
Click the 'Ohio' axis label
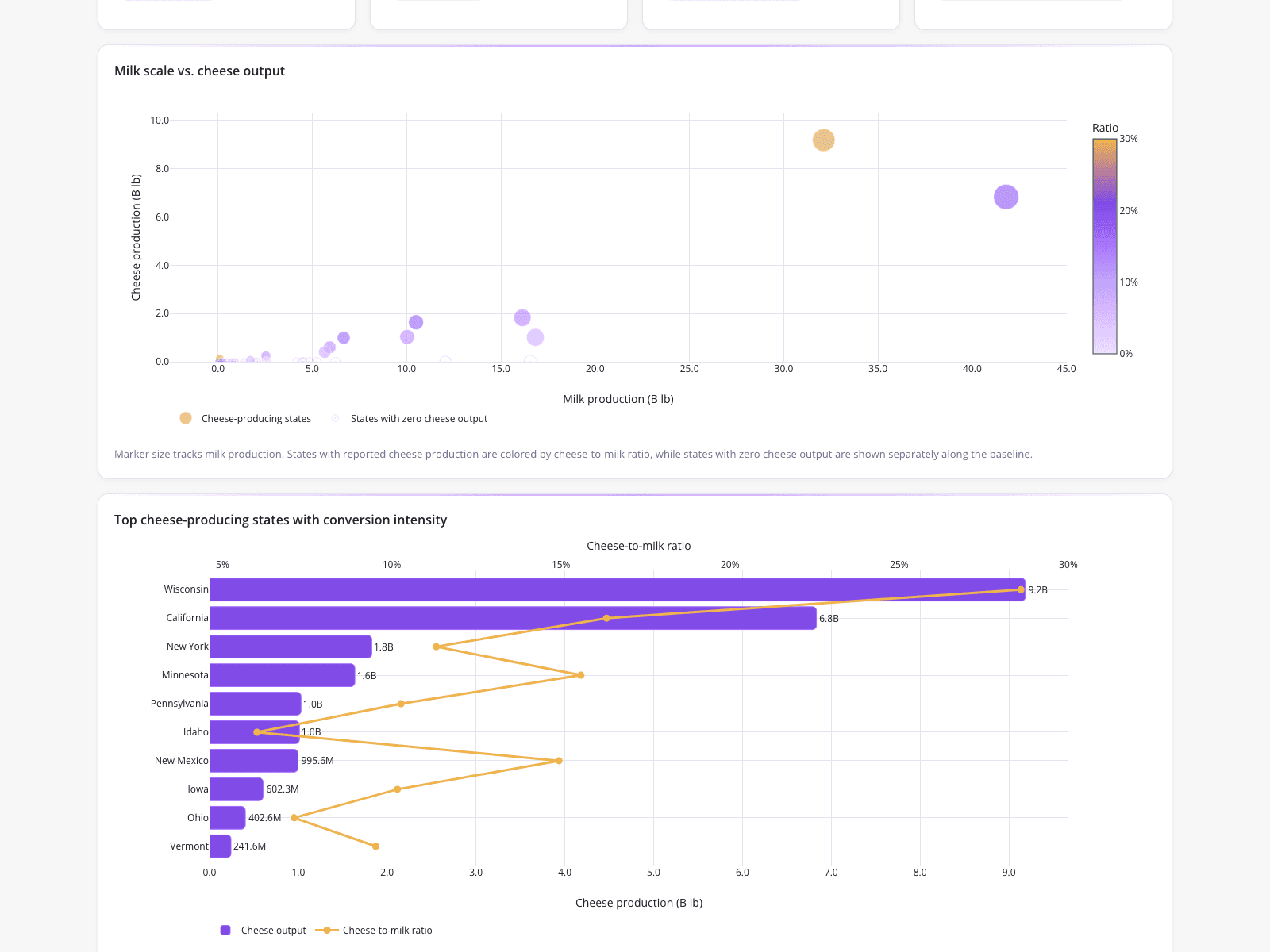[198, 818]
